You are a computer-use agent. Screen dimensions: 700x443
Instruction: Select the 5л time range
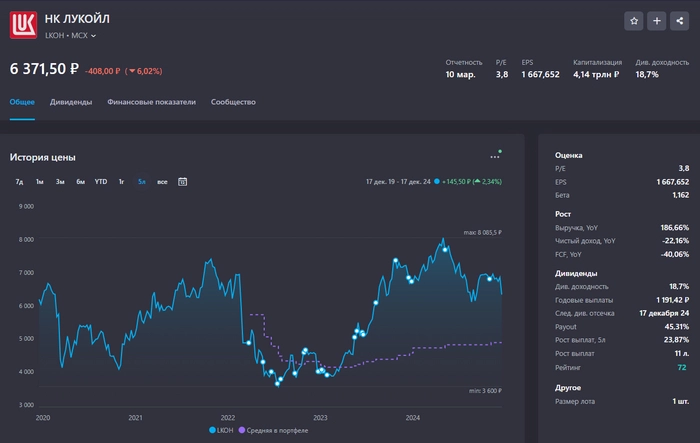[x=142, y=182]
